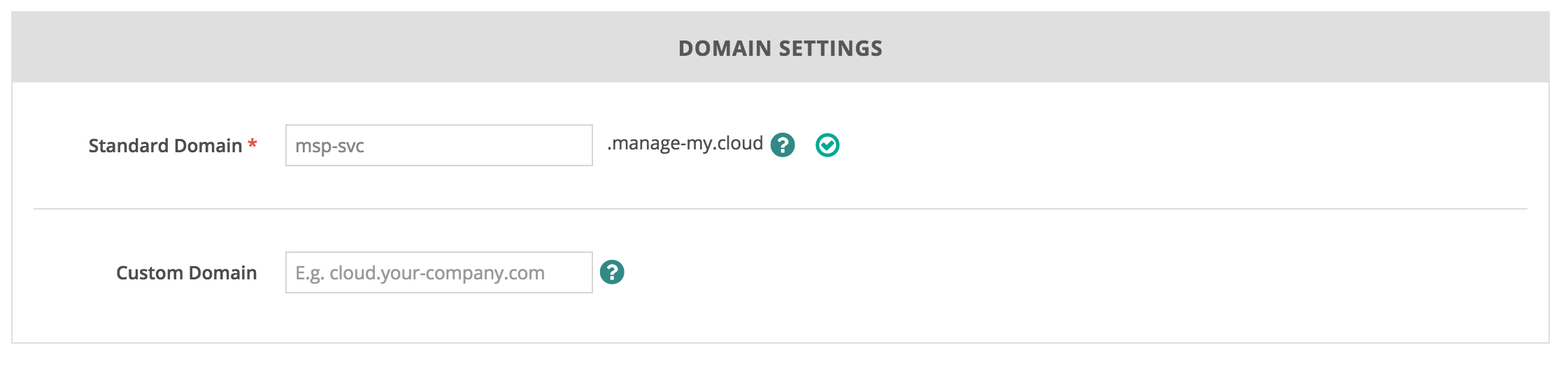Click the Standard Domain label
The image size is (1568, 366).
(165, 145)
